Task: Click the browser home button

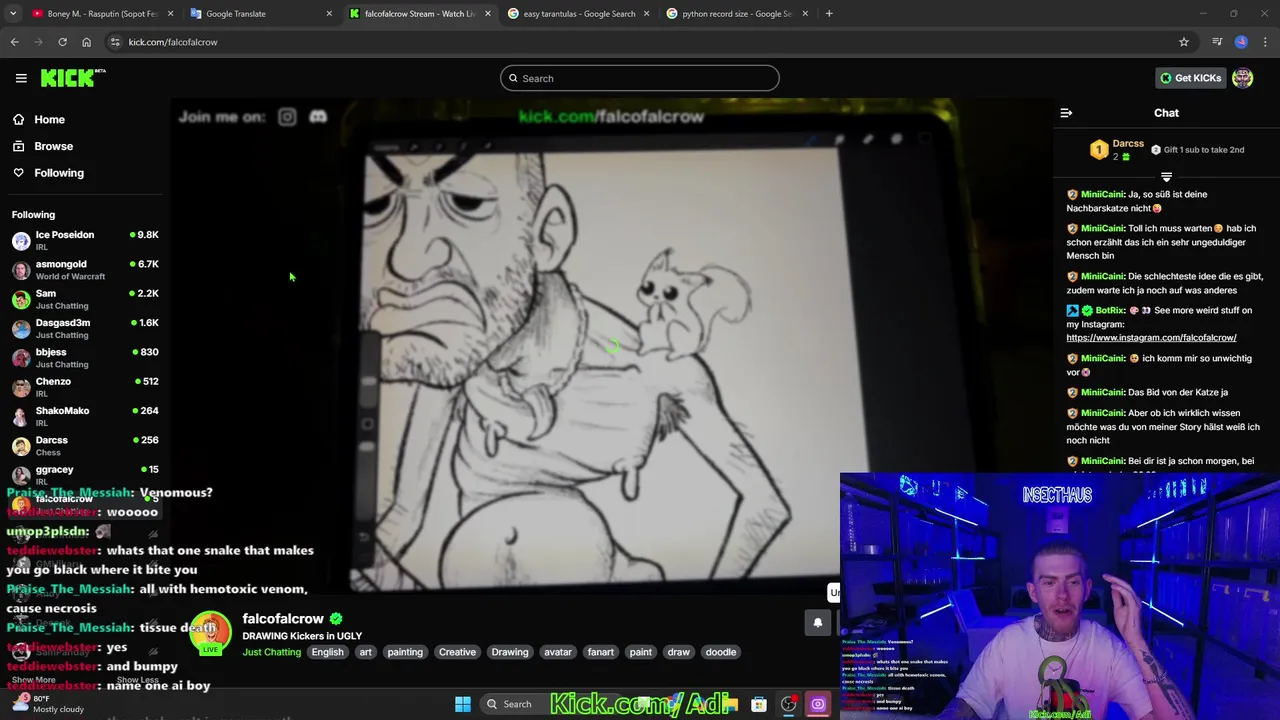Action: pyautogui.click(x=86, y=42)
